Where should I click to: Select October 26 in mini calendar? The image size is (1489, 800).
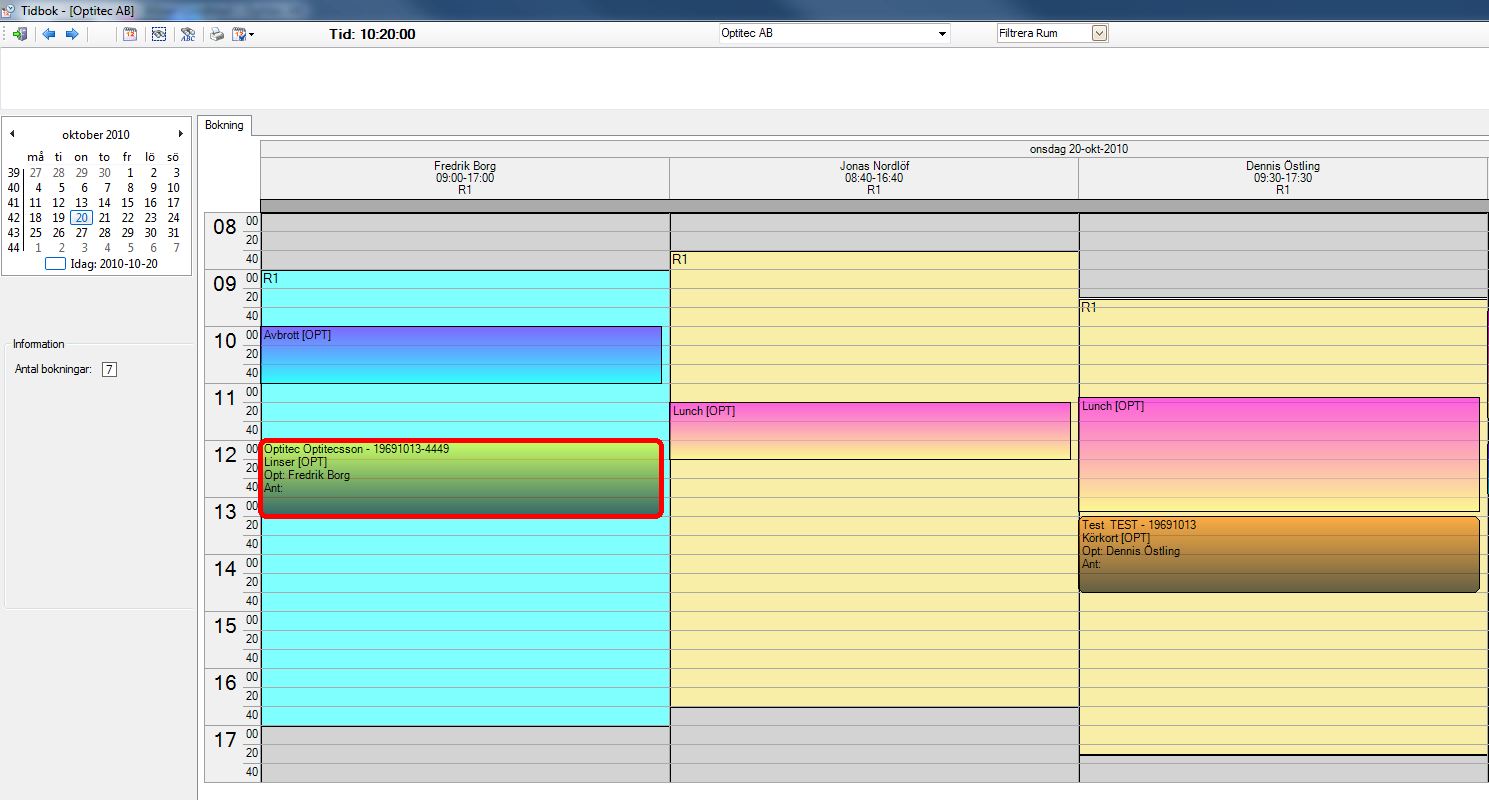click(x=58, y=232)
